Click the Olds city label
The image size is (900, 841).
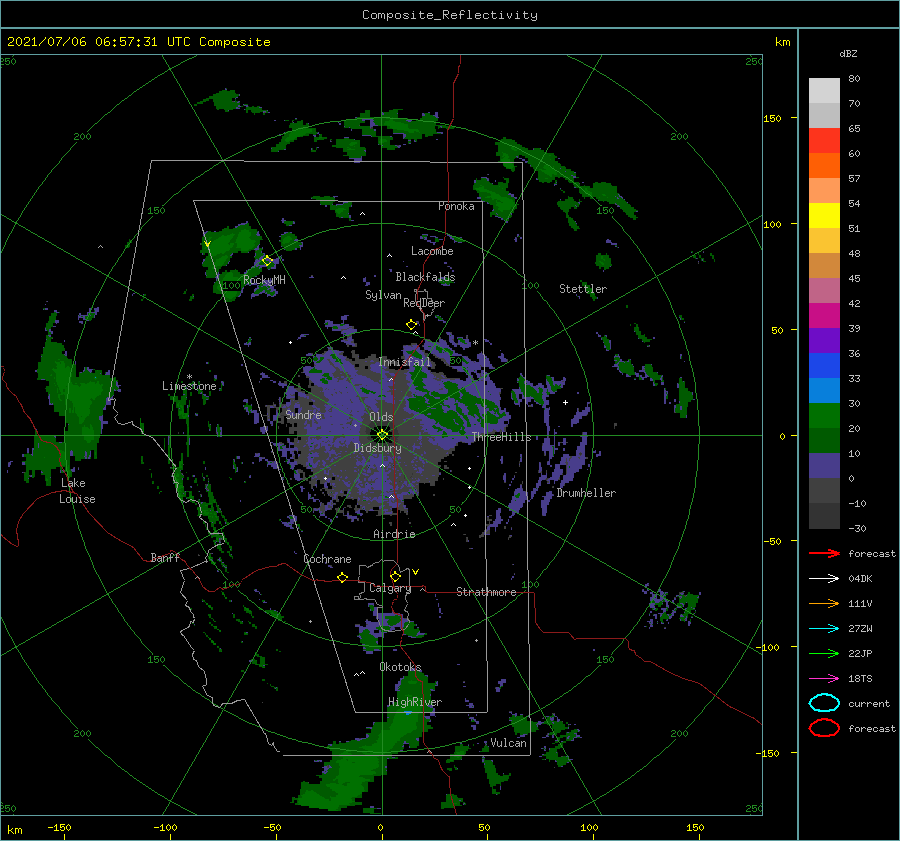[381, 417]
